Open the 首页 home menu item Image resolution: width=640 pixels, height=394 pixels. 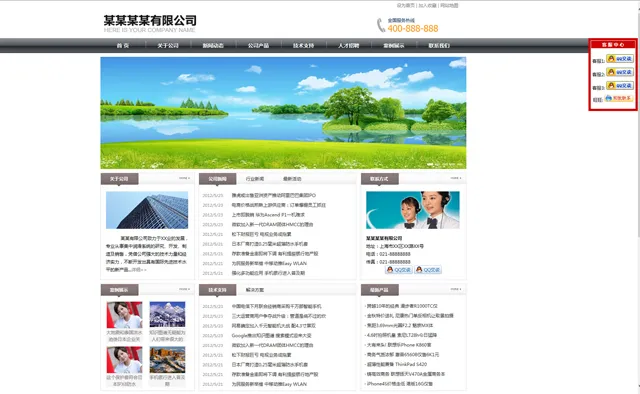[x=123, y=45]
